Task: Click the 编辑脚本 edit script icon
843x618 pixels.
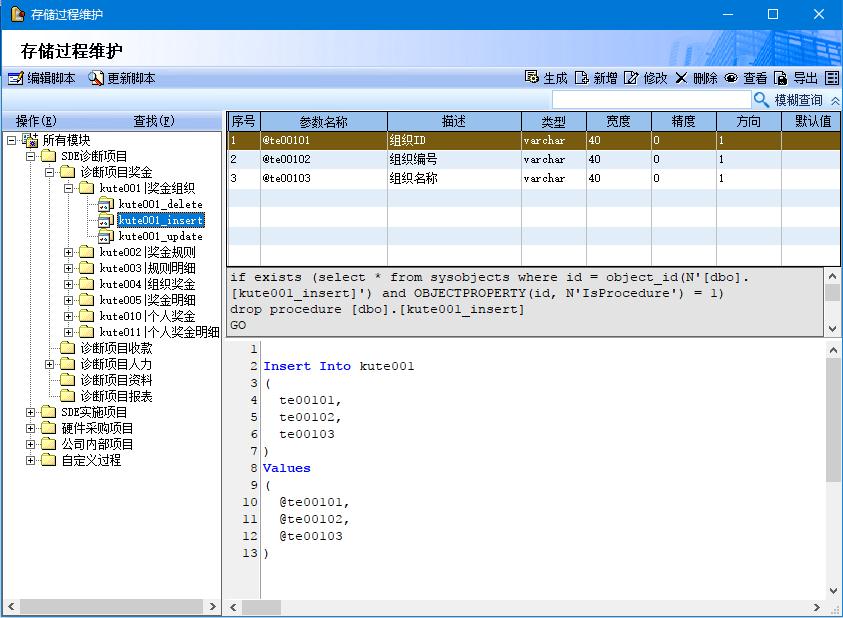Action: pyautogui.click(x=15, y=78)
